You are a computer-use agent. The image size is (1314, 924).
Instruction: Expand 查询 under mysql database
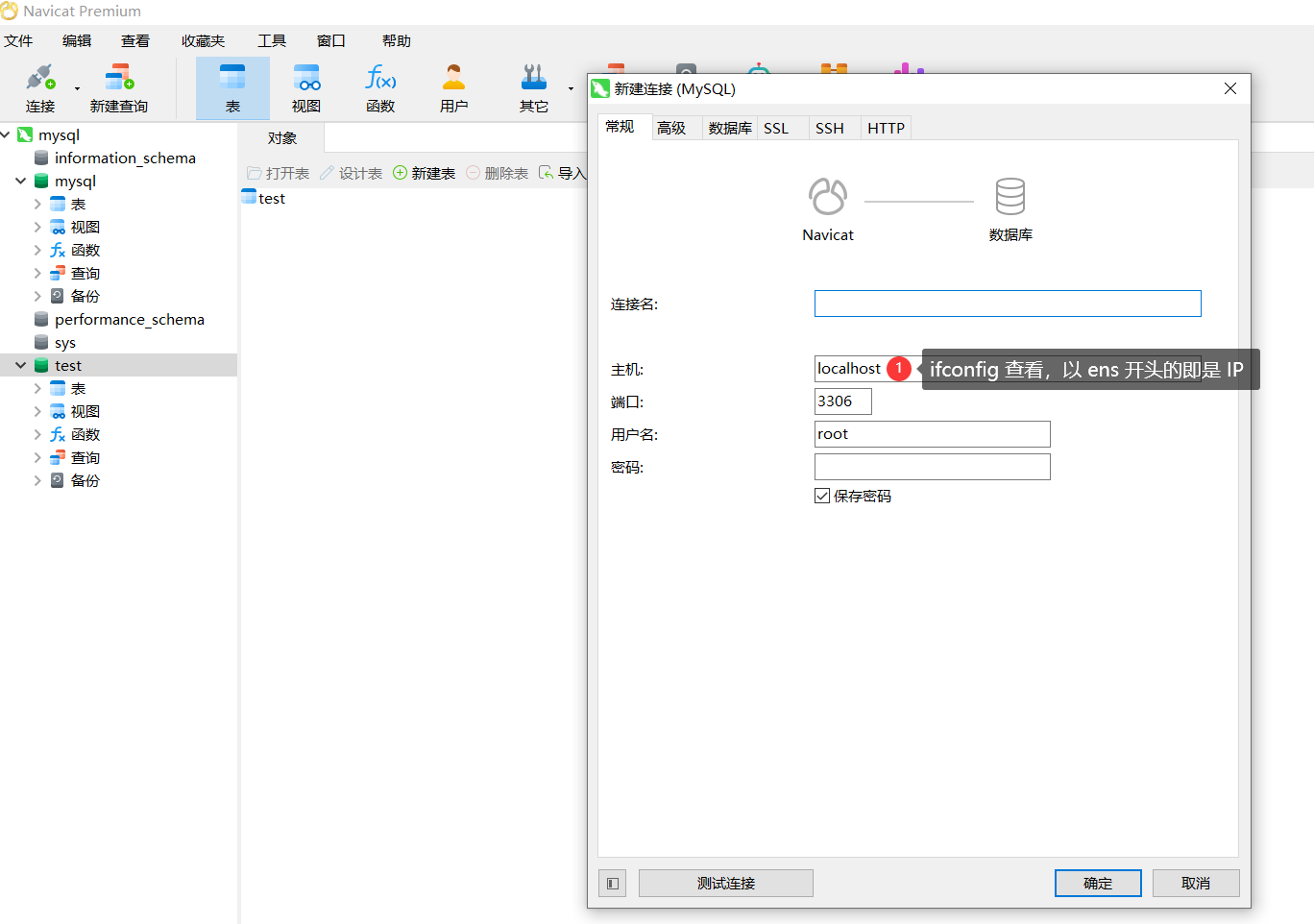[x=37, y=273]
